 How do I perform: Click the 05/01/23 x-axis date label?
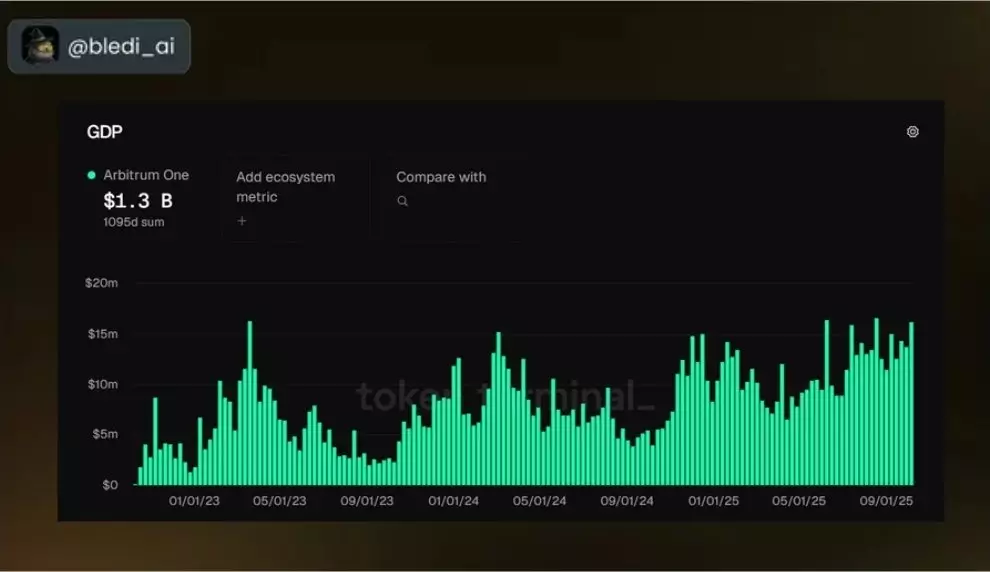(x=280, y=501)
